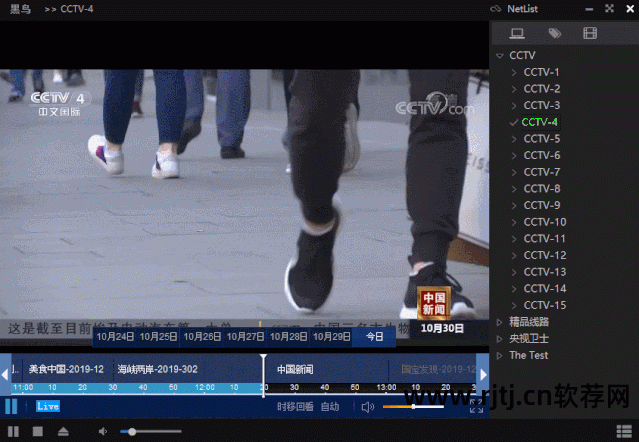The height and width of the screenshot is (442, 639).
Task: Switch to CCTV-8 channel
Action: 542,189
